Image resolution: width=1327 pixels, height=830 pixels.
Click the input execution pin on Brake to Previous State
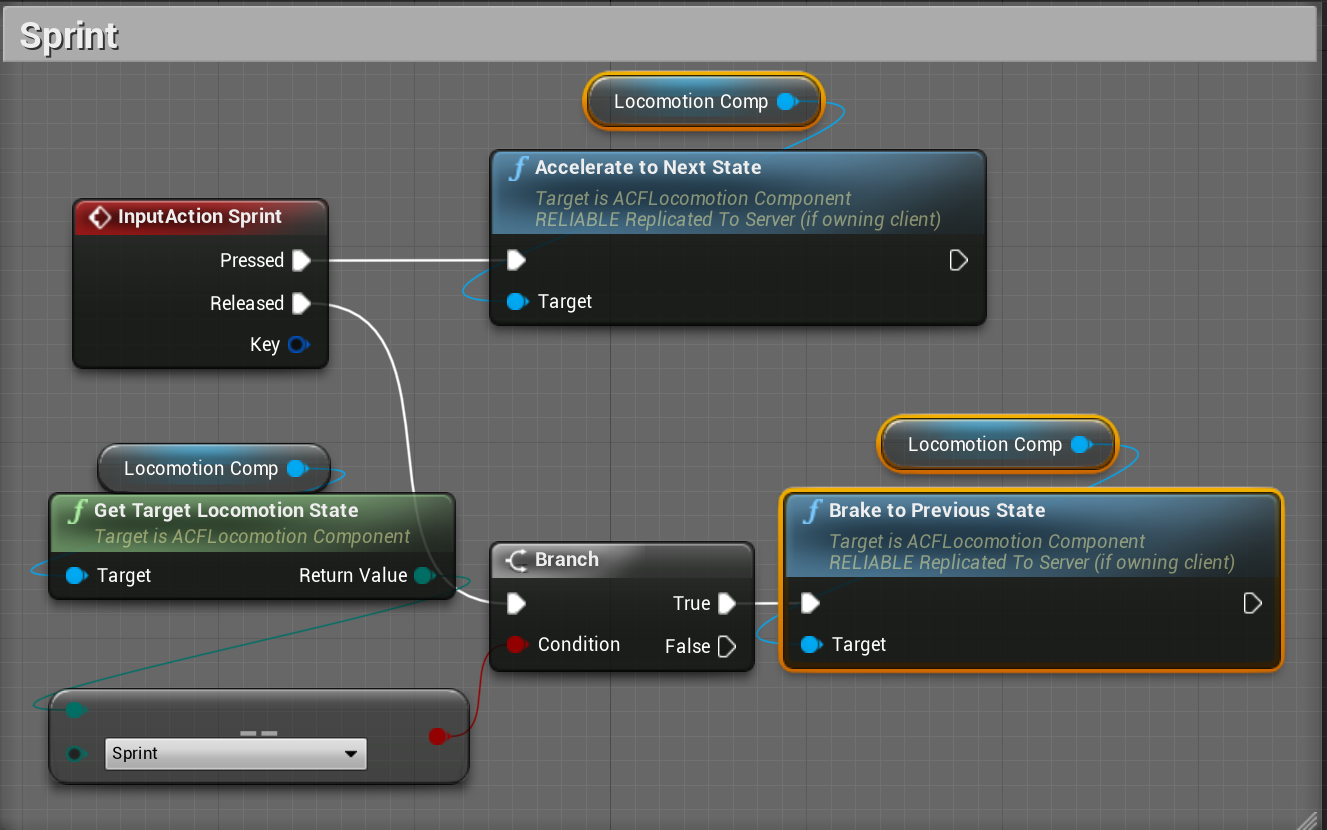pyautogui.click(x=810, y=604)
